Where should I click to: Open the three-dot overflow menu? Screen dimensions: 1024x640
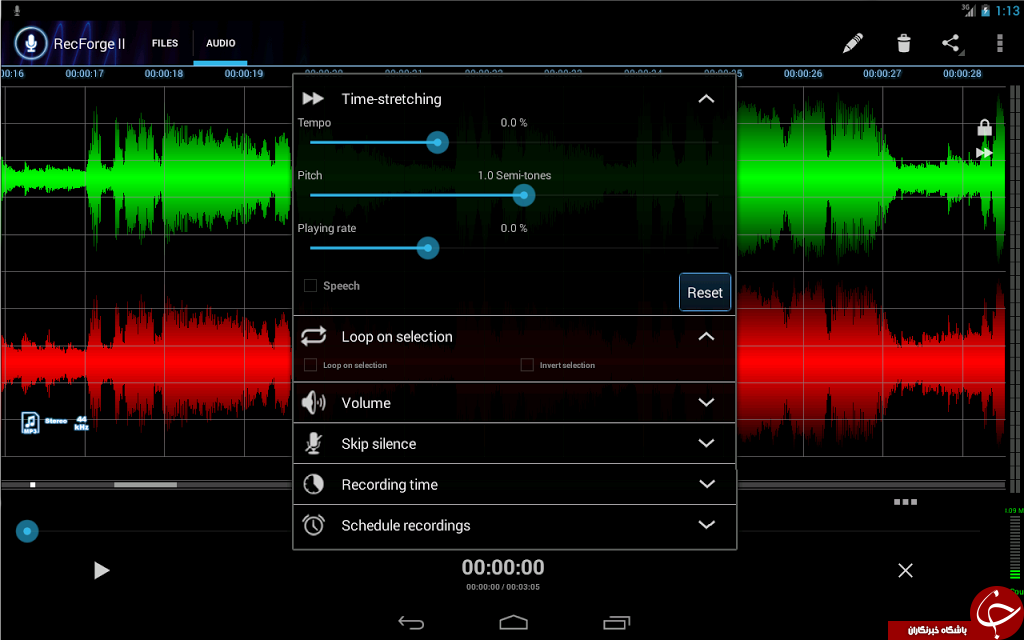pos(1000,43)
